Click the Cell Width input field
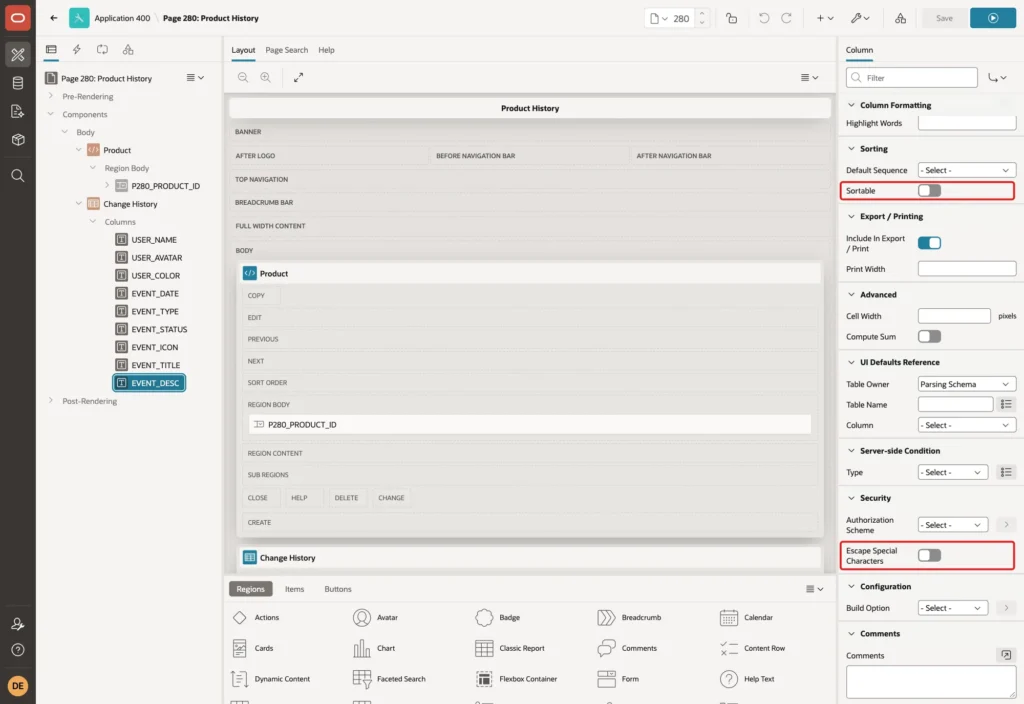1024x704 pixels. [953, 316]
